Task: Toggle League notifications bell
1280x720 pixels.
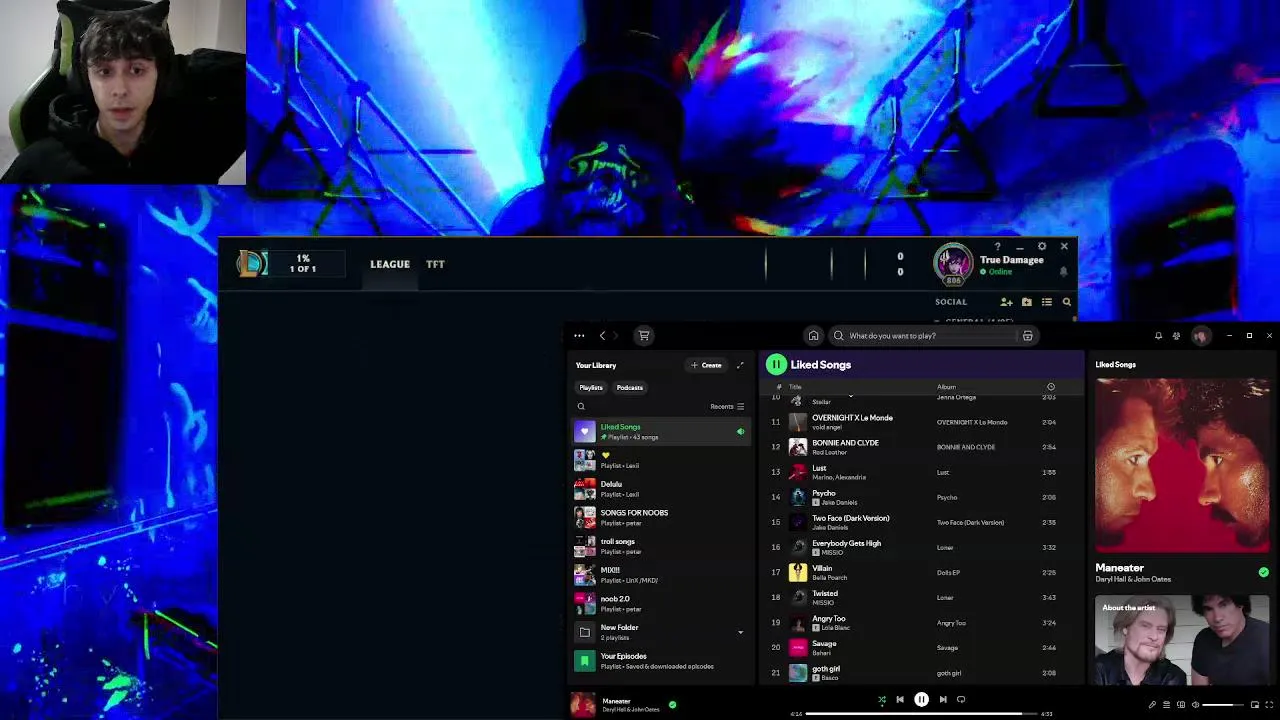Action: click(1063, 271)
